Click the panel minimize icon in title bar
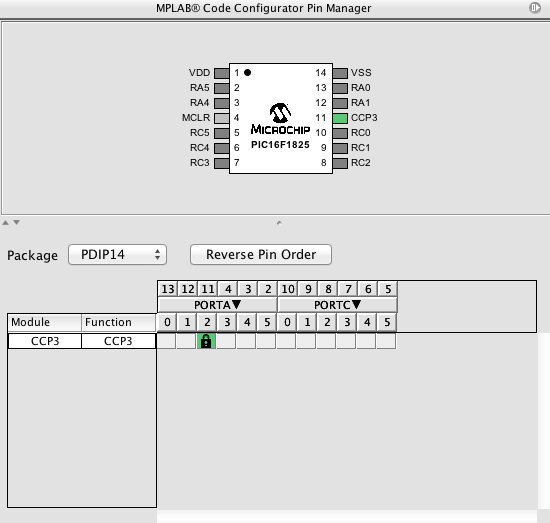The image size is (550, 523). 535,7
